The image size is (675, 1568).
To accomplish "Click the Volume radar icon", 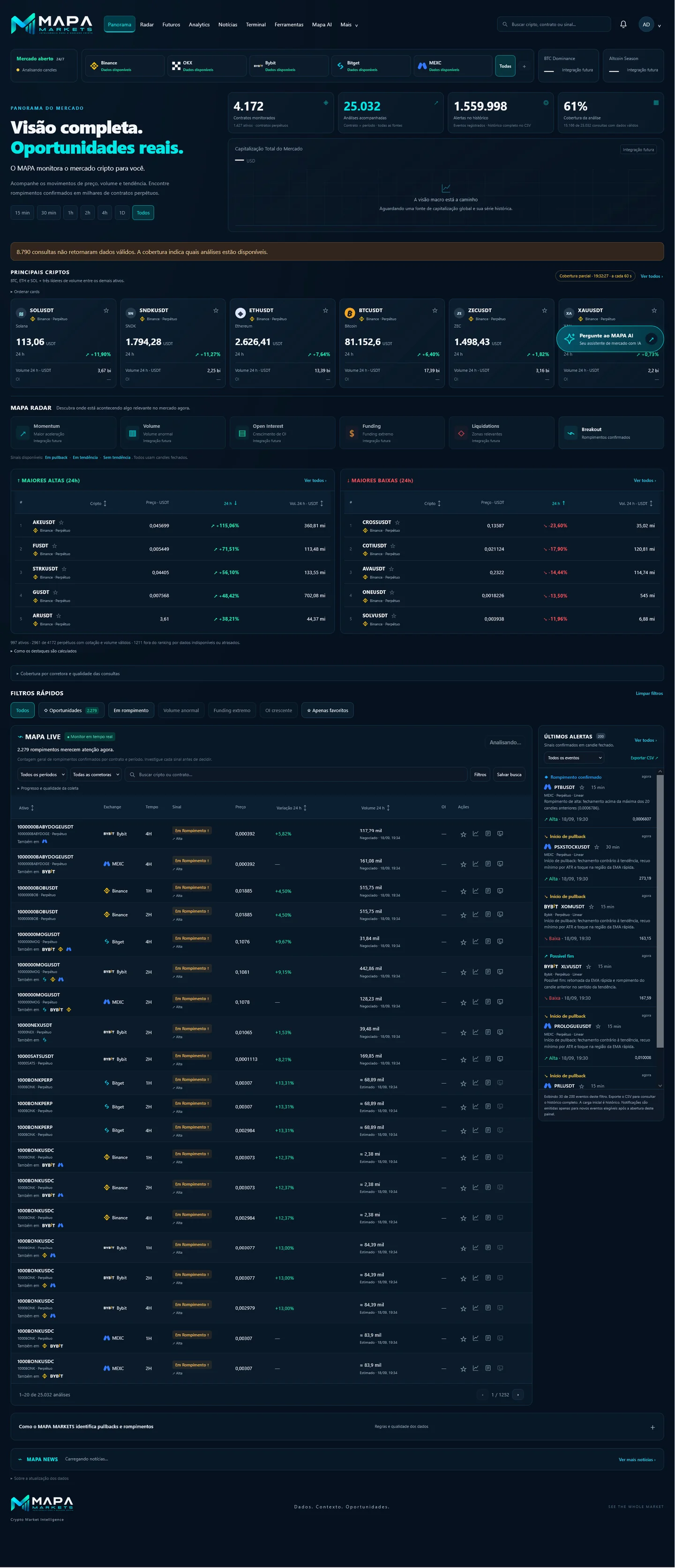I will click(132, 433).
